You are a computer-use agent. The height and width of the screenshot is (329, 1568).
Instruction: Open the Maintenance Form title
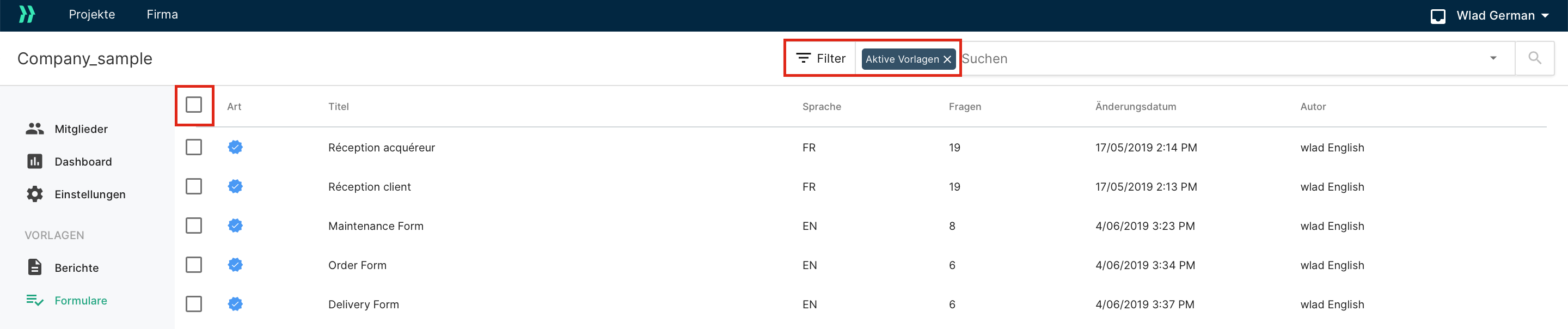click(376, 226)
